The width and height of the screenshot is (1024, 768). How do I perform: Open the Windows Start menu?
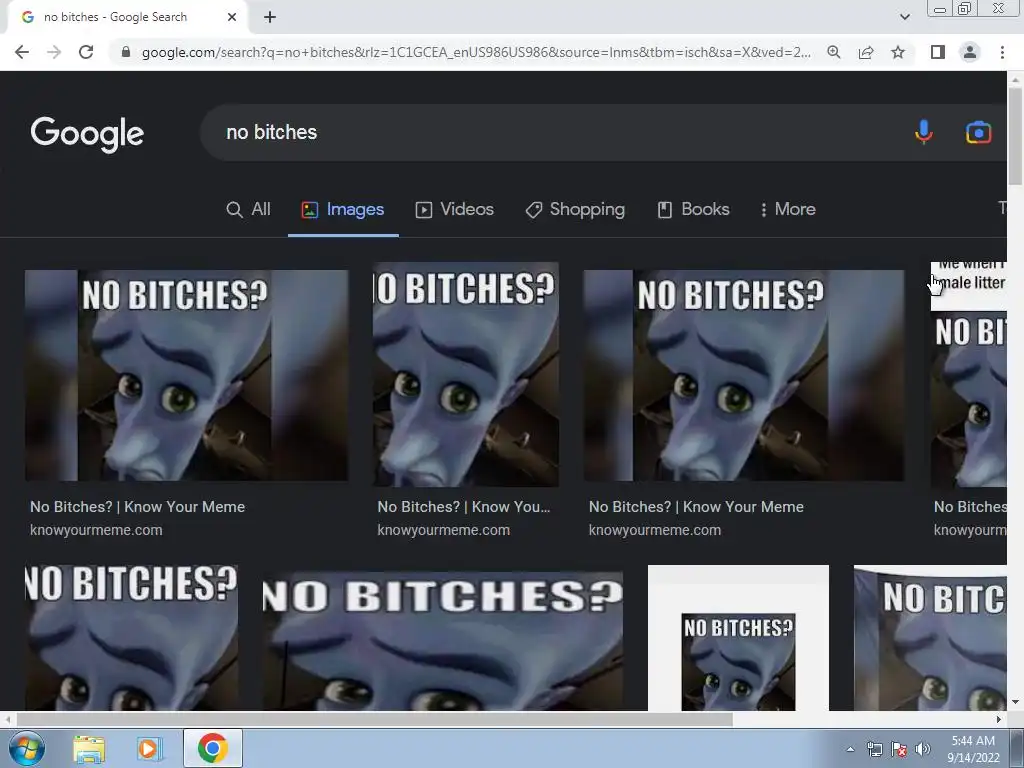(27, 748)
